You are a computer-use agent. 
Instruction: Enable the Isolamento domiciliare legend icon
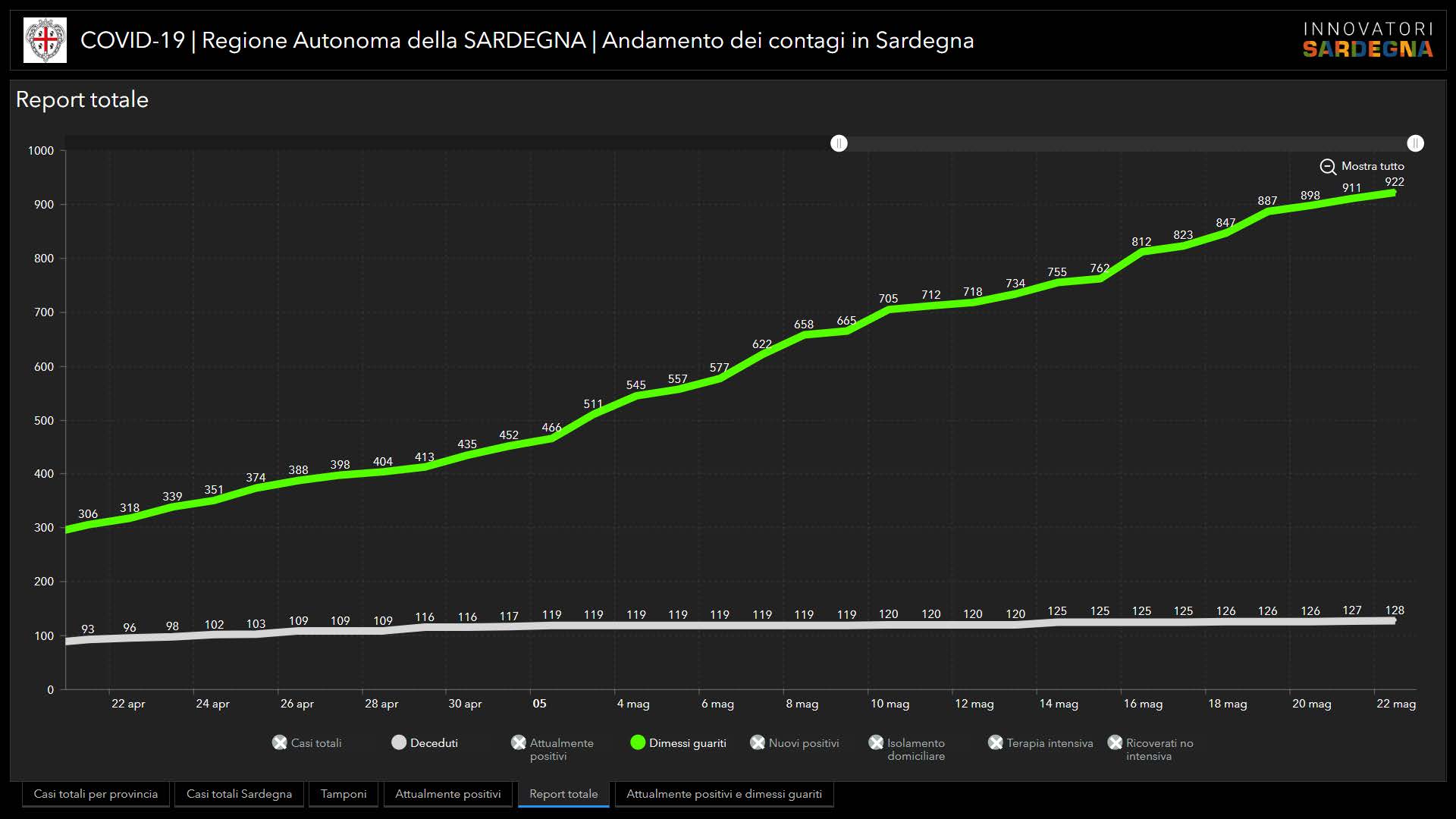tap(876, 742)
